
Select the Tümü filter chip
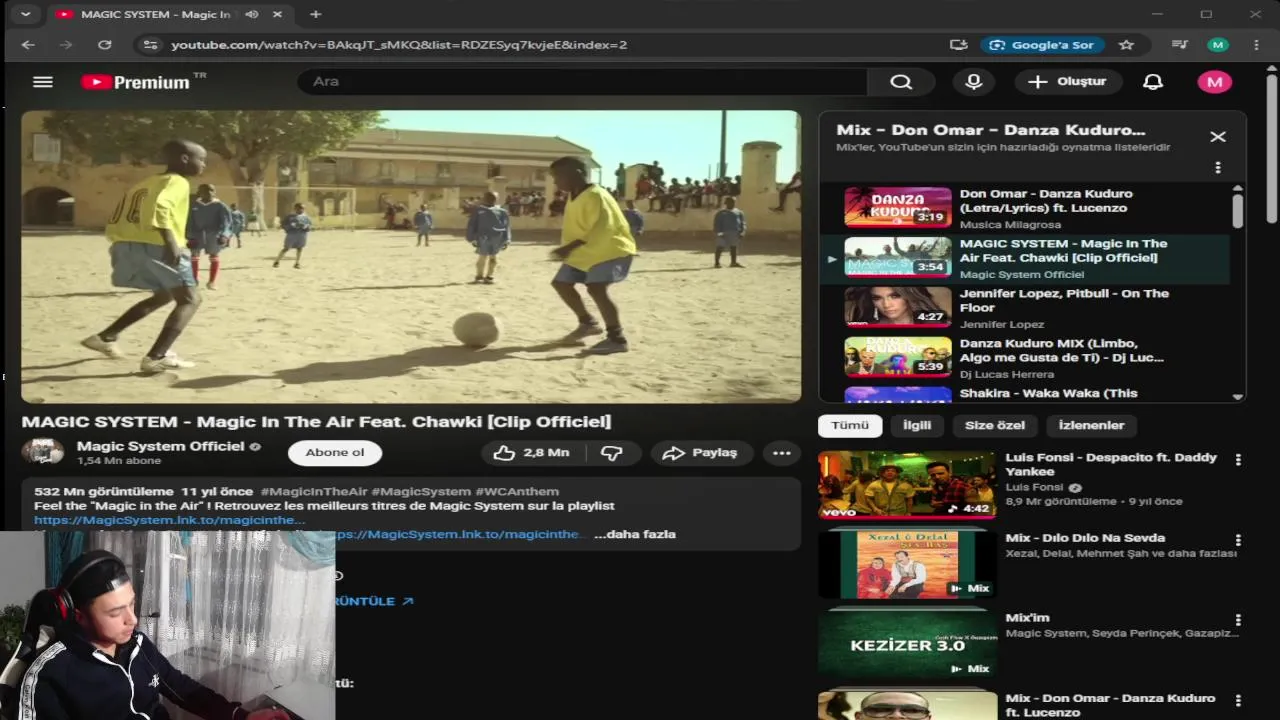(x=850, y=425)
